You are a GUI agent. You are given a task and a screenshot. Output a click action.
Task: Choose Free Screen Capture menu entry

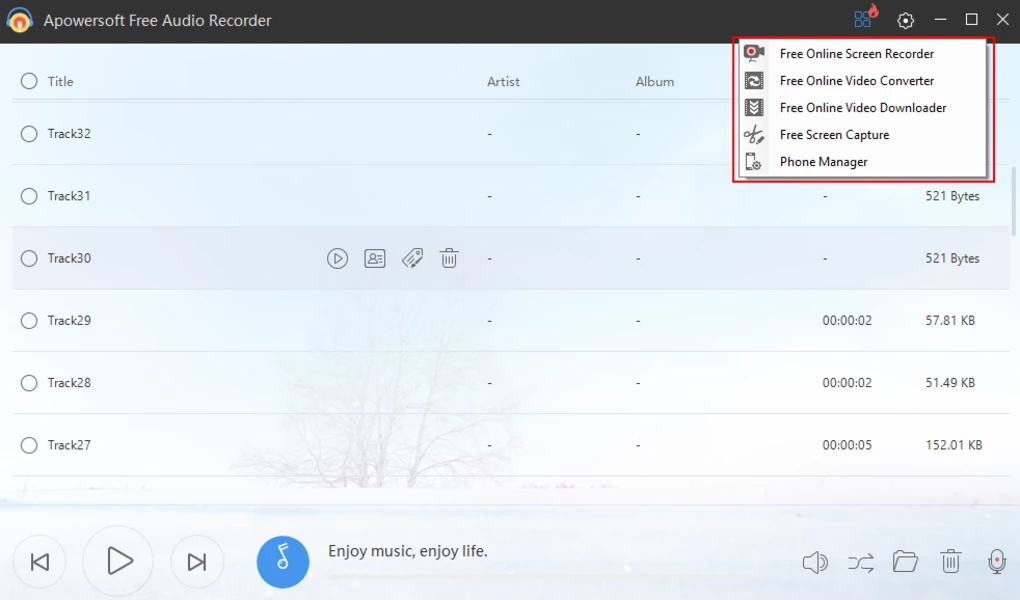point(863,135)
